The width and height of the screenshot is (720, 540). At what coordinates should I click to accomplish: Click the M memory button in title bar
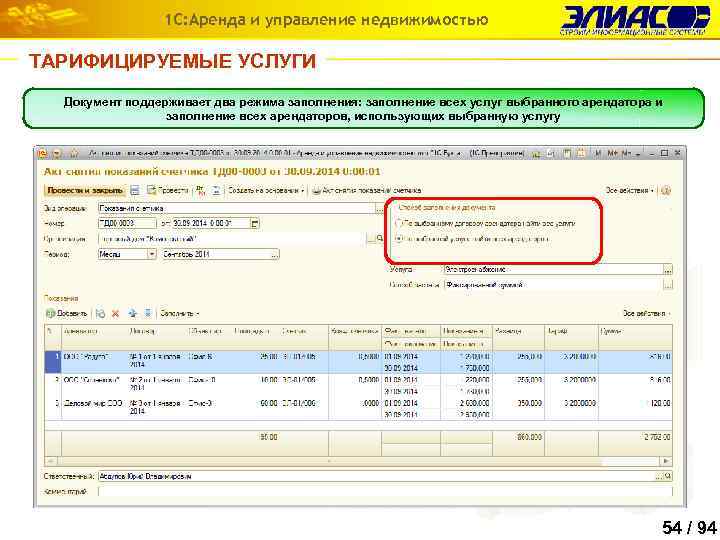coord(597,153)
